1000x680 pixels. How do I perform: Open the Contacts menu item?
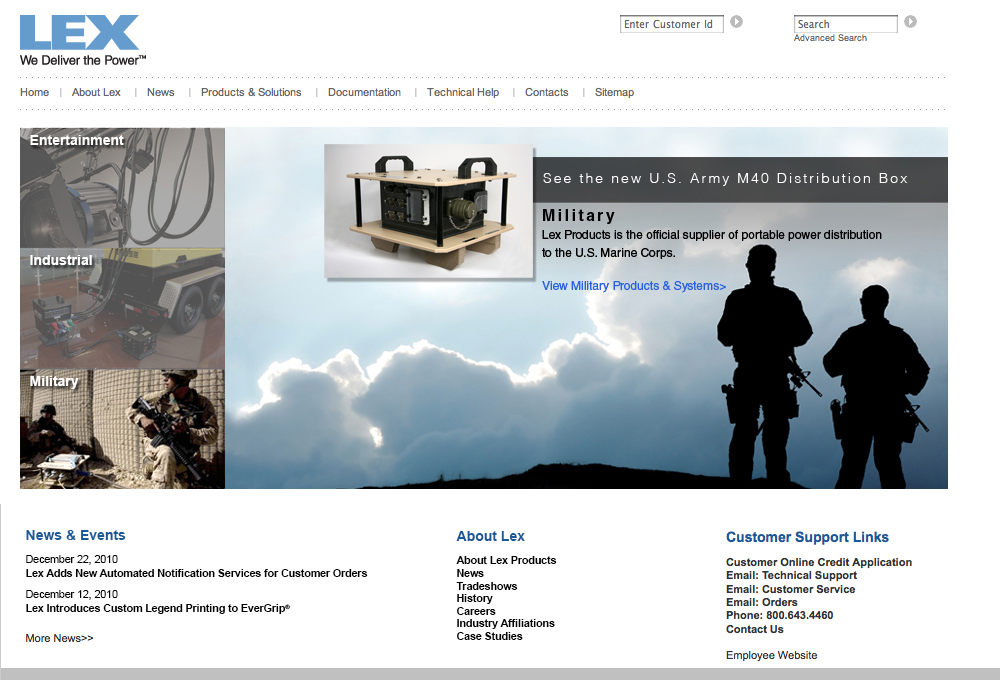(547, 92)
